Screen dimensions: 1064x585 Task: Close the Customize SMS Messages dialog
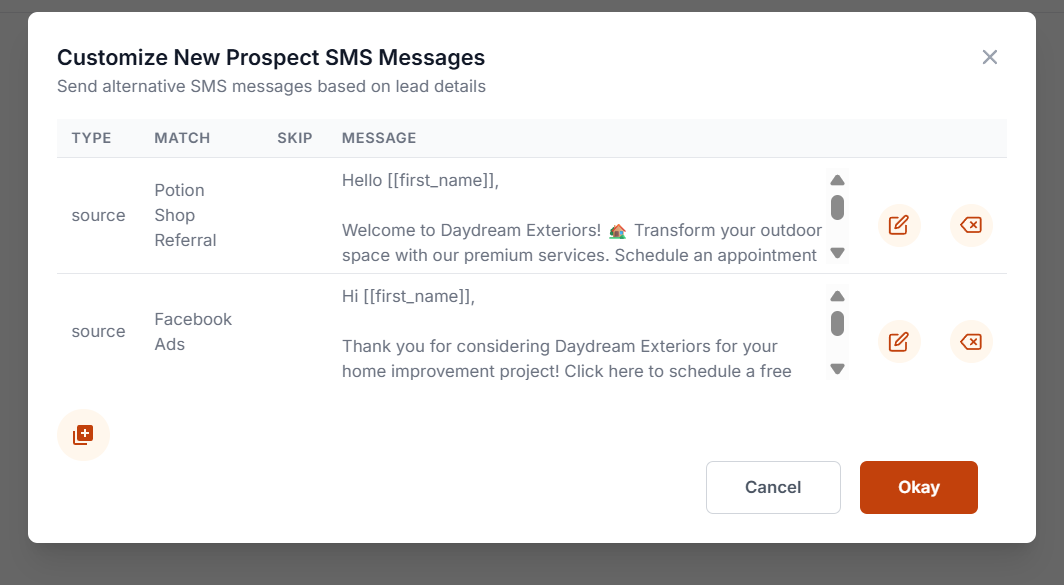[x=989, y=57]
